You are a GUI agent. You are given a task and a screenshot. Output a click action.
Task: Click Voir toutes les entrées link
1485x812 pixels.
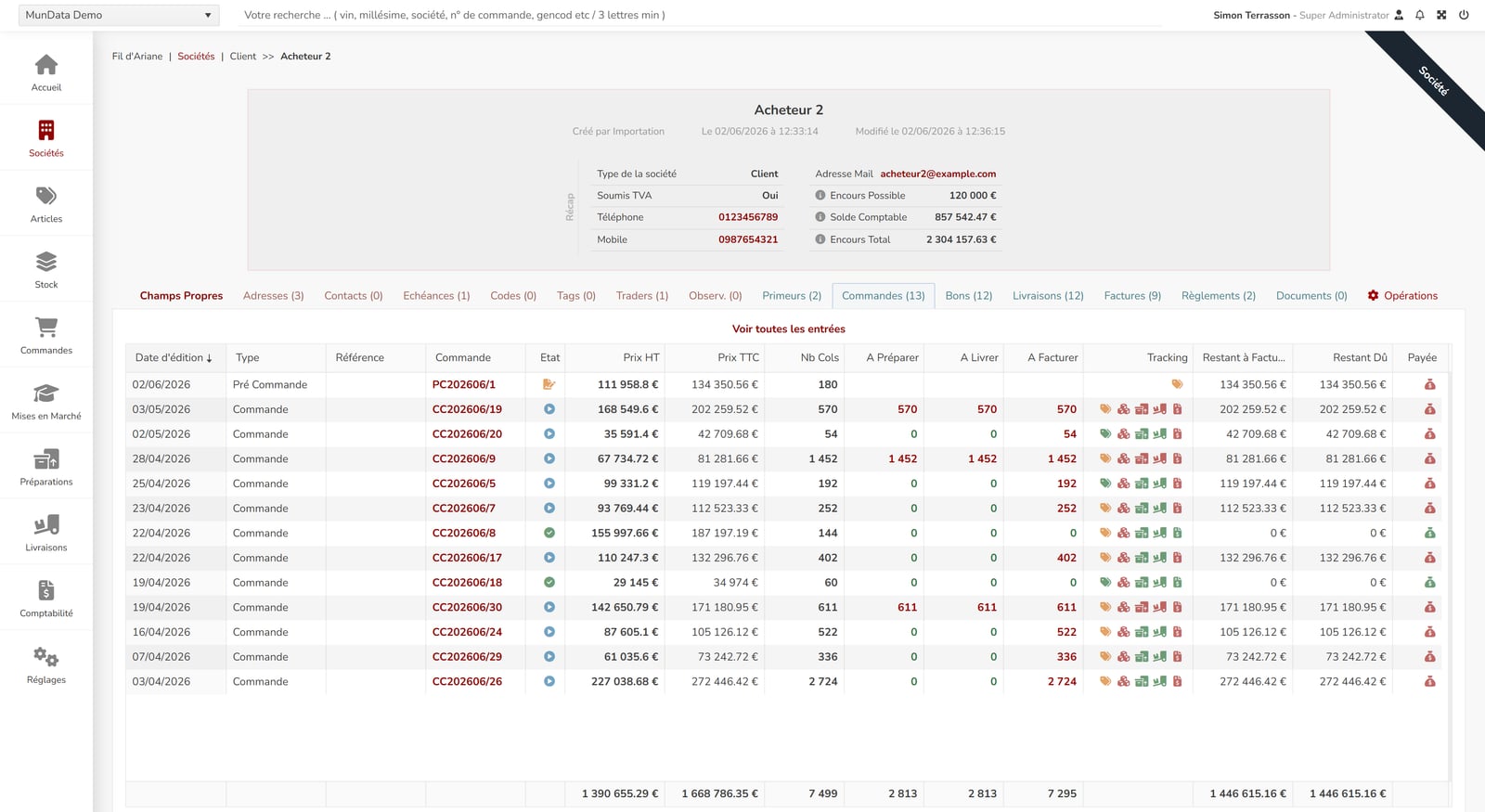789,329
